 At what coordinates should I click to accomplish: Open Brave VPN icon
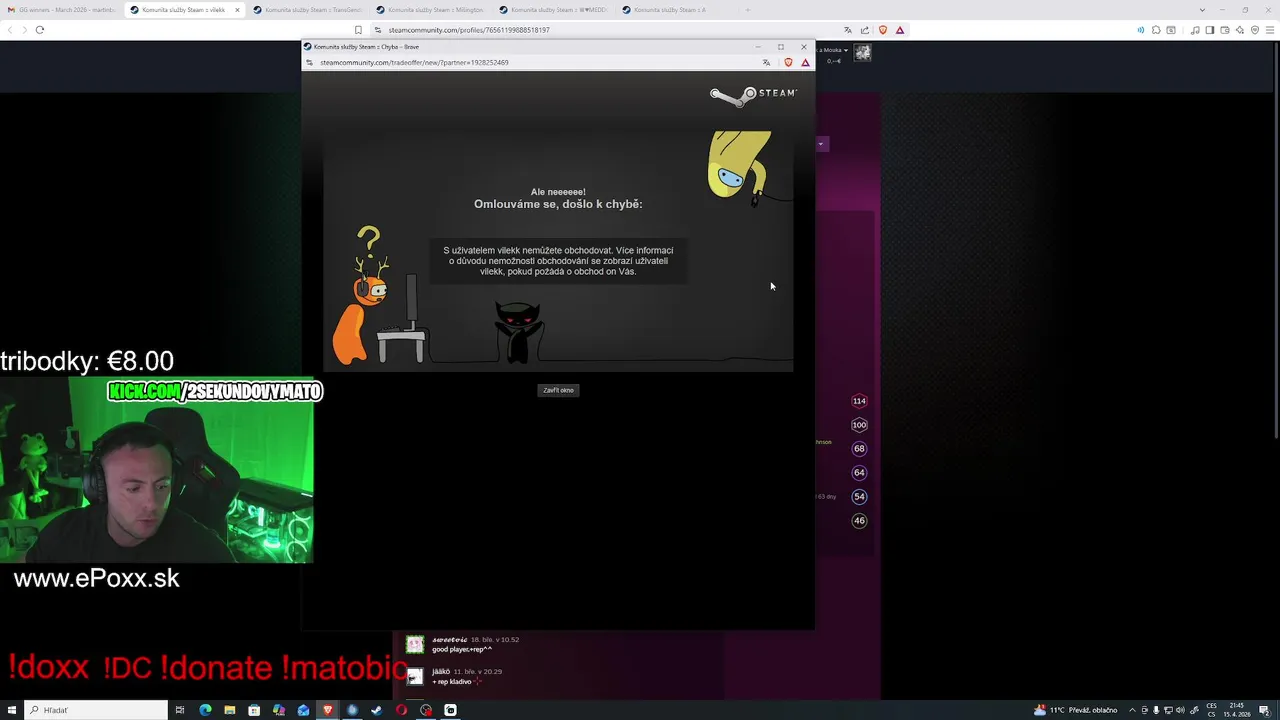click(1255, 30)
